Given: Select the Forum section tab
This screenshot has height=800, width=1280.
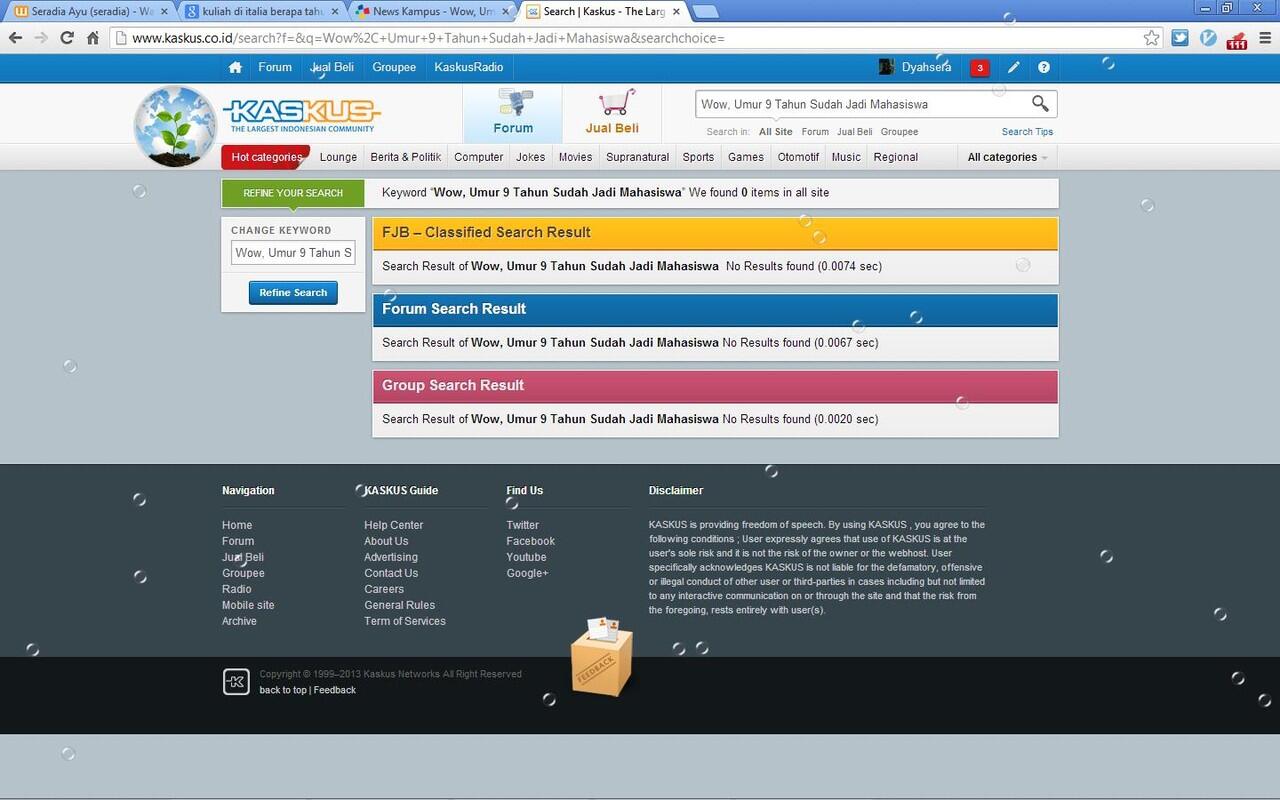Looking at the screenshot, I should tap(513, 113).
